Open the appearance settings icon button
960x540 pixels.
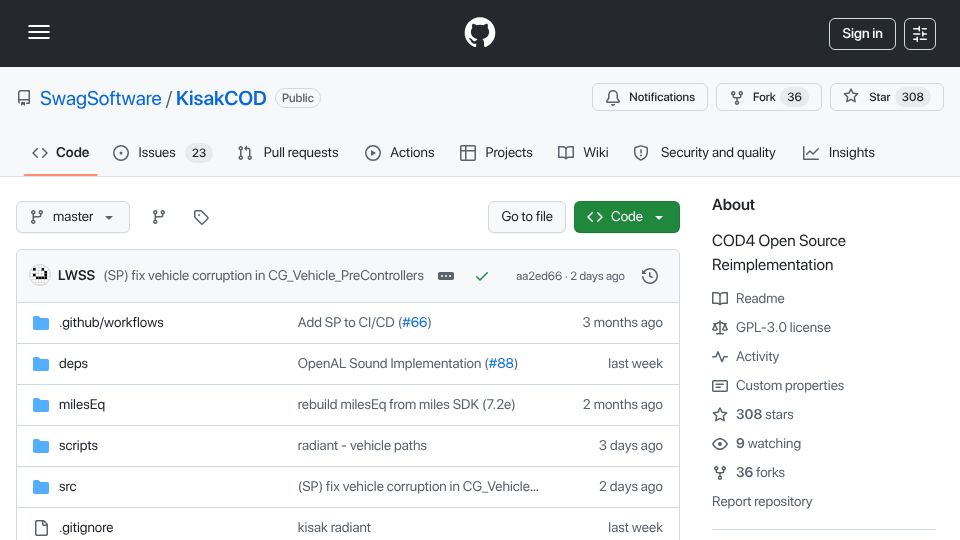click(920, 34)
